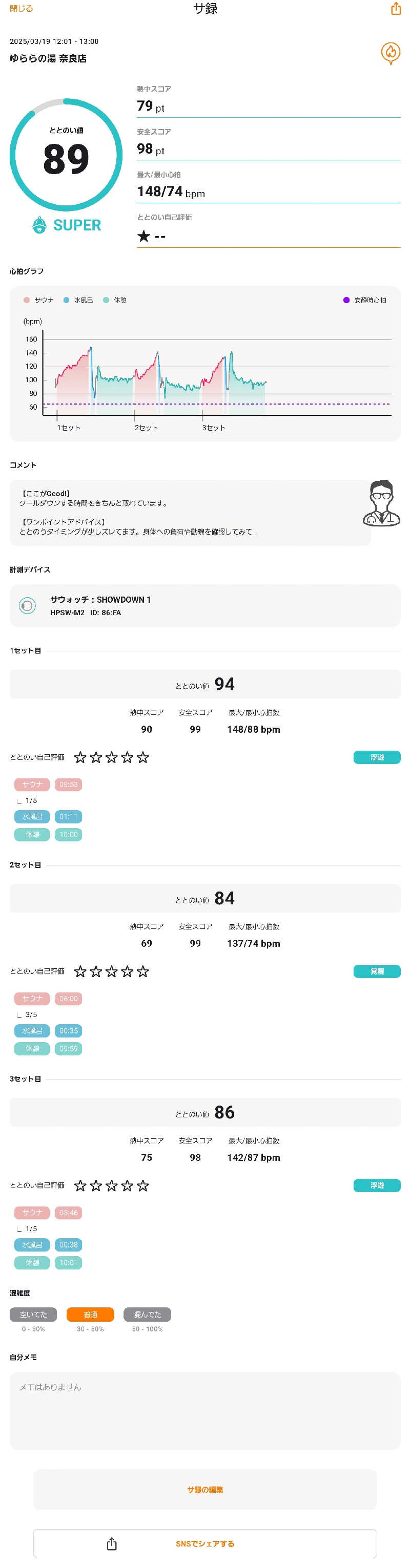Screen dimensions: 410x1568
Task: Rate 1セット目 with the fifth star
Action: [142, 757]
